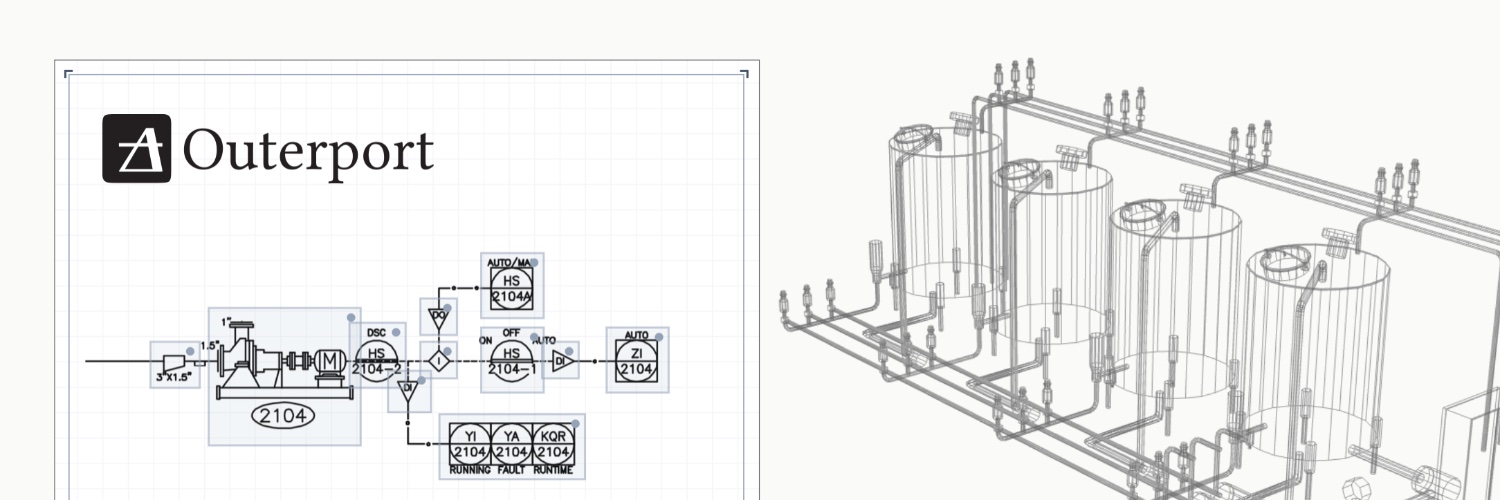Viewport: 1500px width, 500px height.
Task: Click the ON label beside HS 2104-1
Action: [x=487, y=341]
